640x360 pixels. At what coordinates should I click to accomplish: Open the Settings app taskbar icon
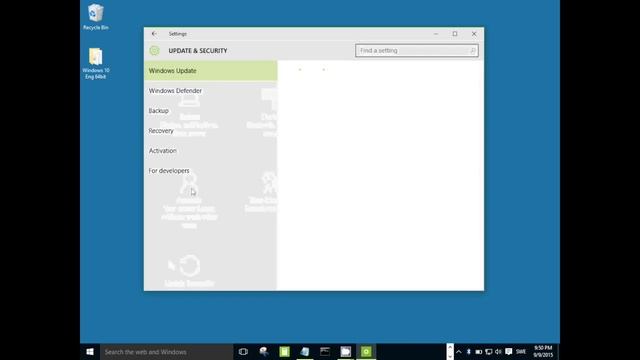pyautogui.click(x=366, y=351)
